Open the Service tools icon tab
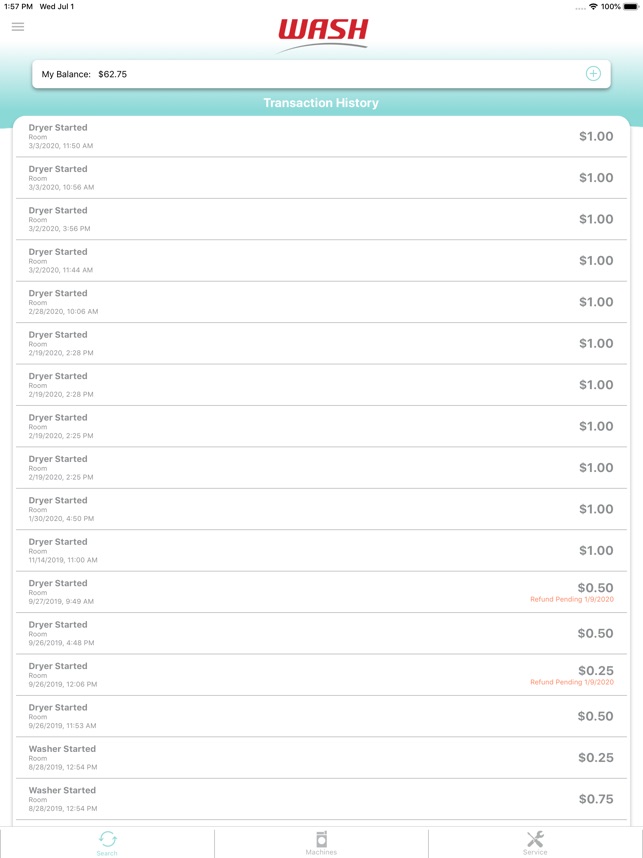 click(x=535, y=843)
